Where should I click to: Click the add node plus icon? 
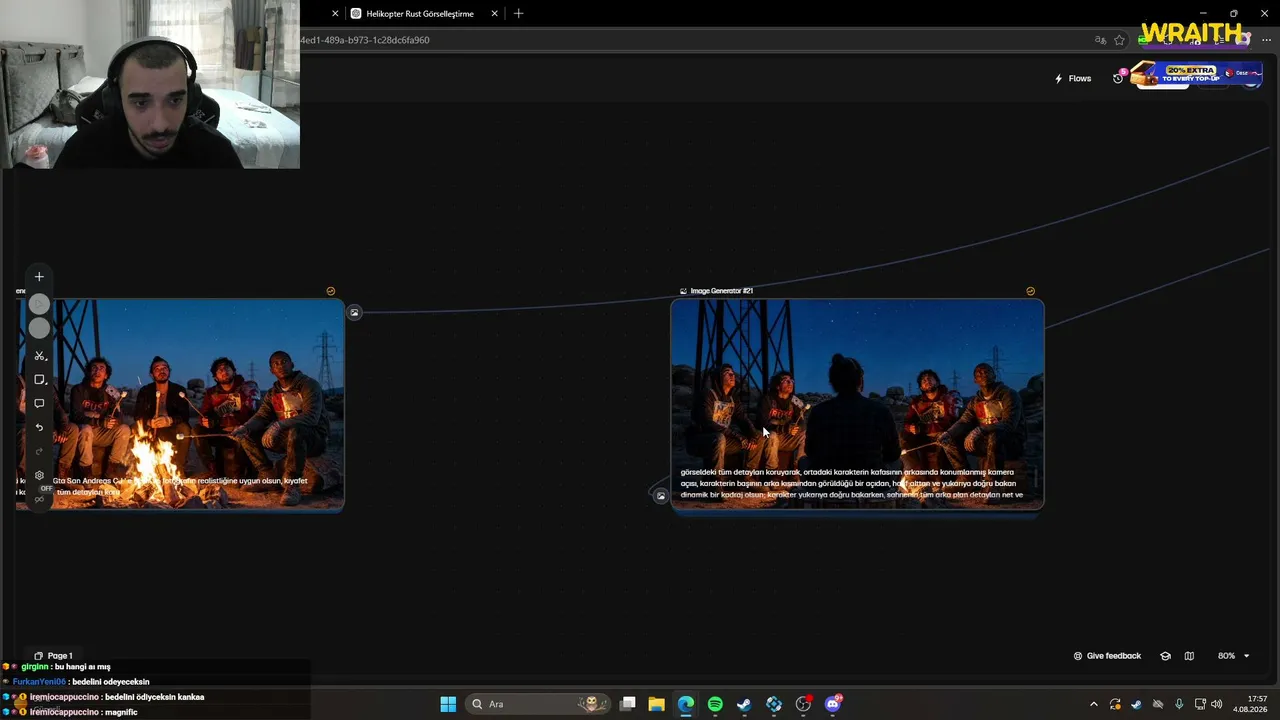click(39, 277)
